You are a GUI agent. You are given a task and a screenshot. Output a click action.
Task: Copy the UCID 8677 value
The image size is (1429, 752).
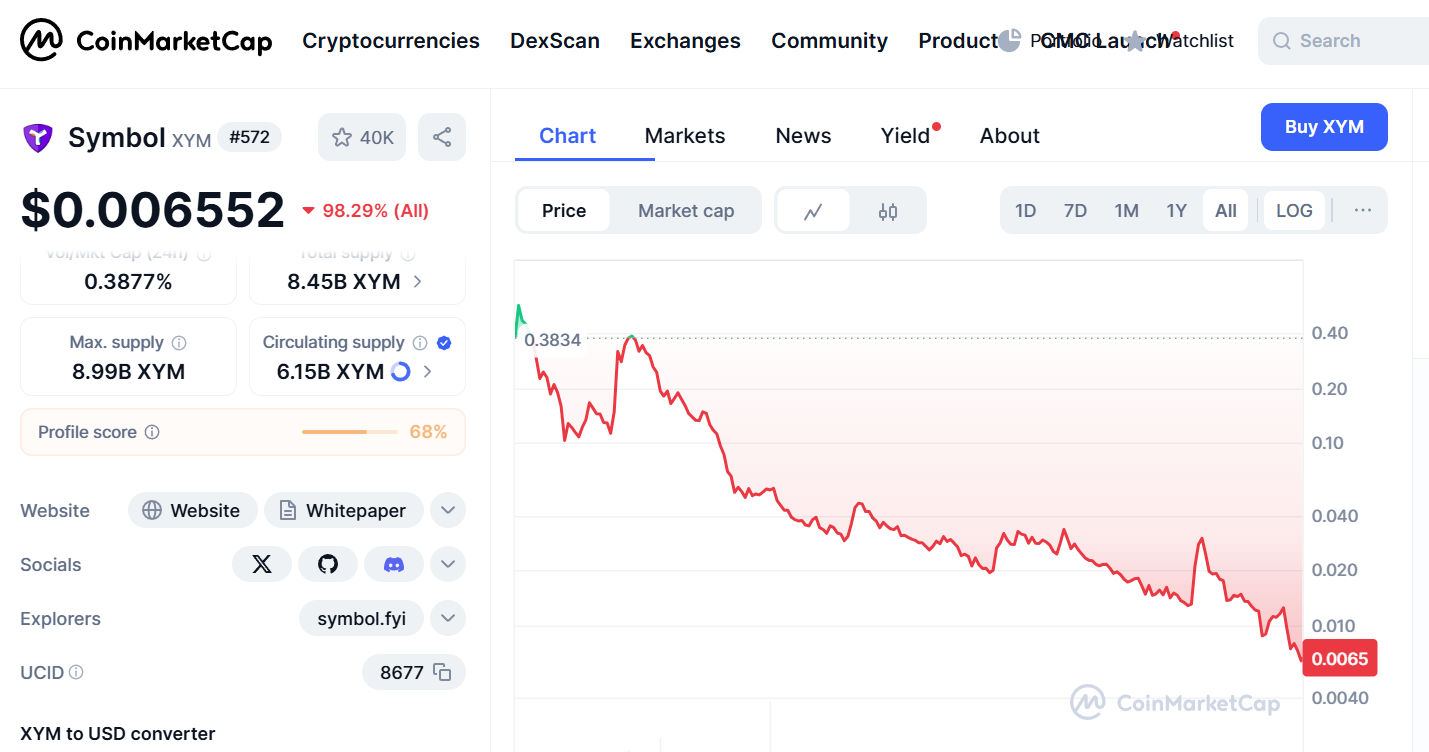442,673
